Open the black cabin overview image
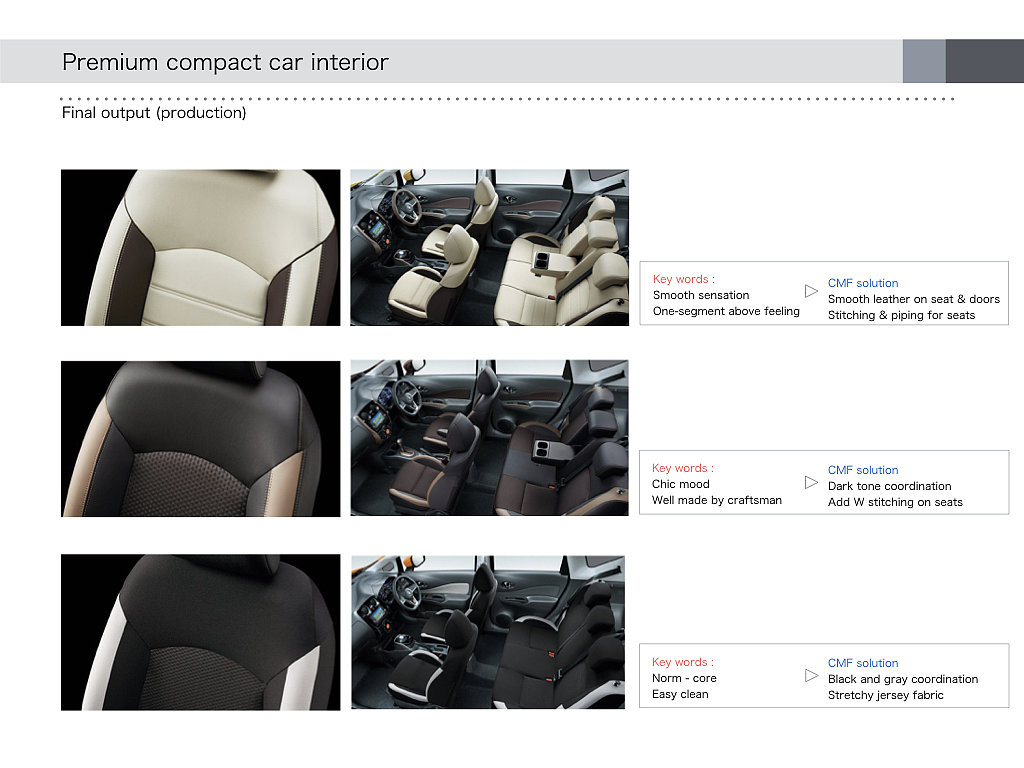 (488, 632)
